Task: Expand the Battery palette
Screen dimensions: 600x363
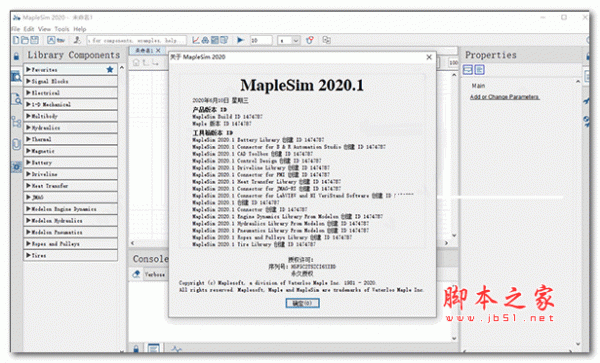Action: pos(70,163)
